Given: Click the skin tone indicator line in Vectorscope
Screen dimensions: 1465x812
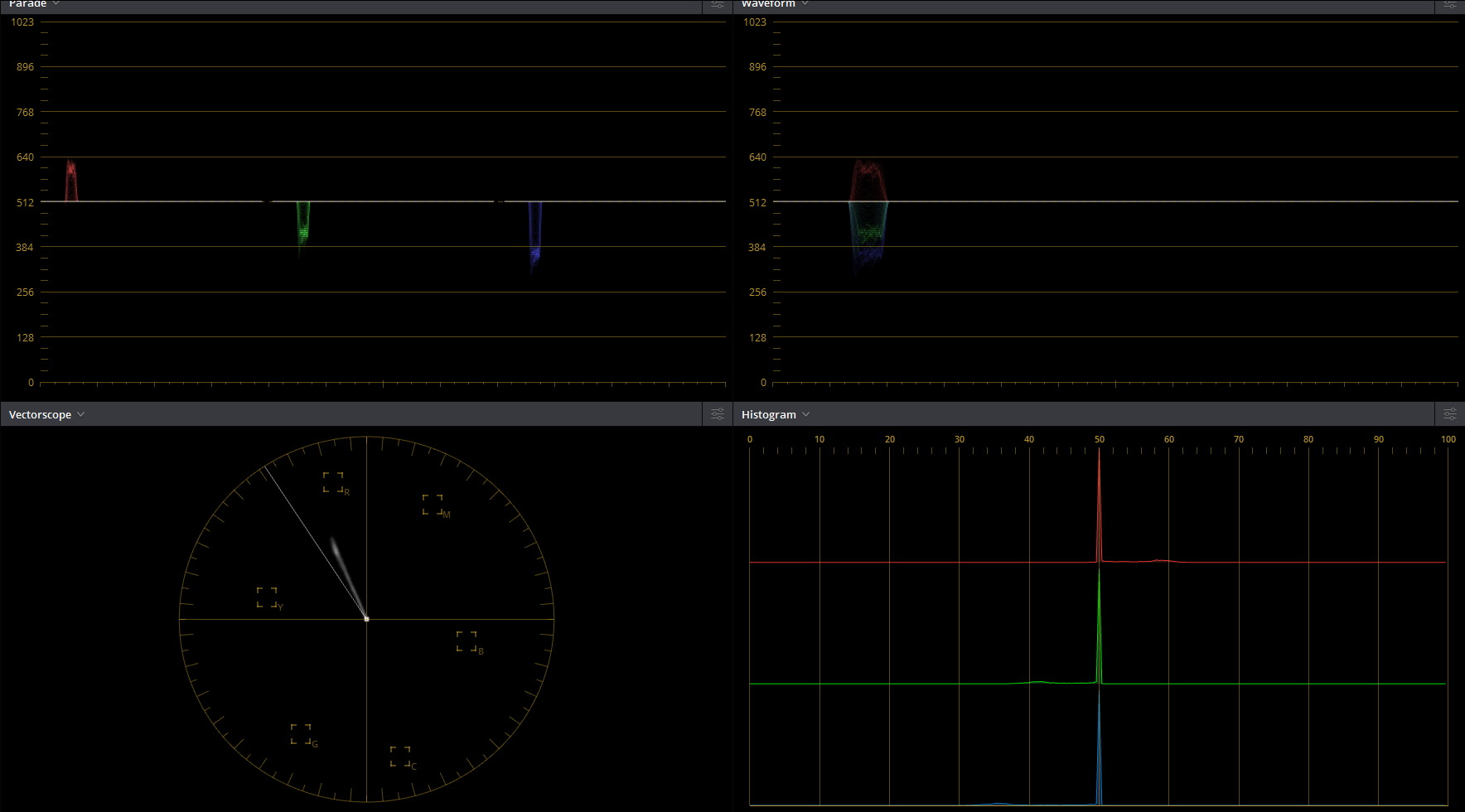Looking at the screenshot, I should 315,544.
